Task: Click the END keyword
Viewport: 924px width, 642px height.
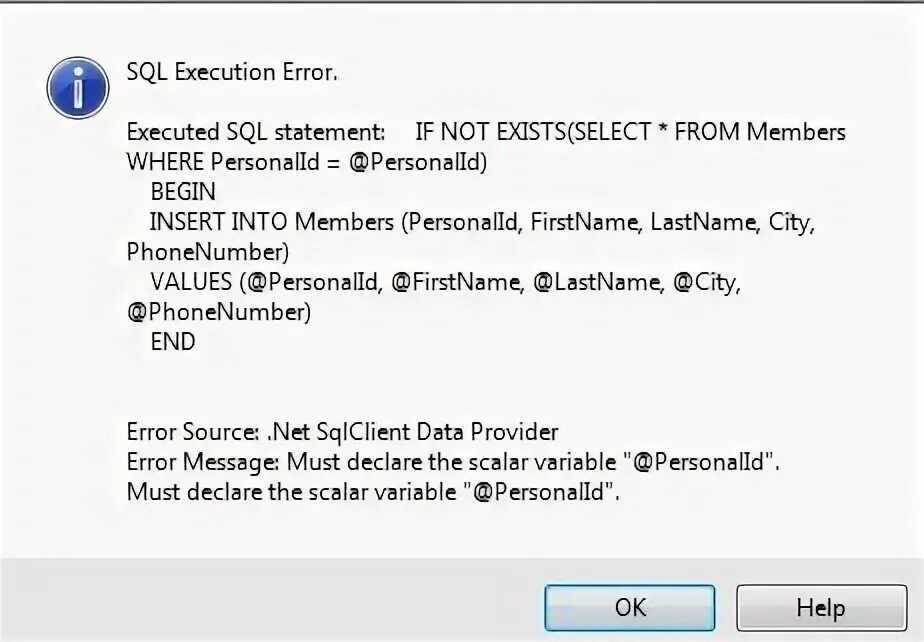Action: tap(173, 342)
